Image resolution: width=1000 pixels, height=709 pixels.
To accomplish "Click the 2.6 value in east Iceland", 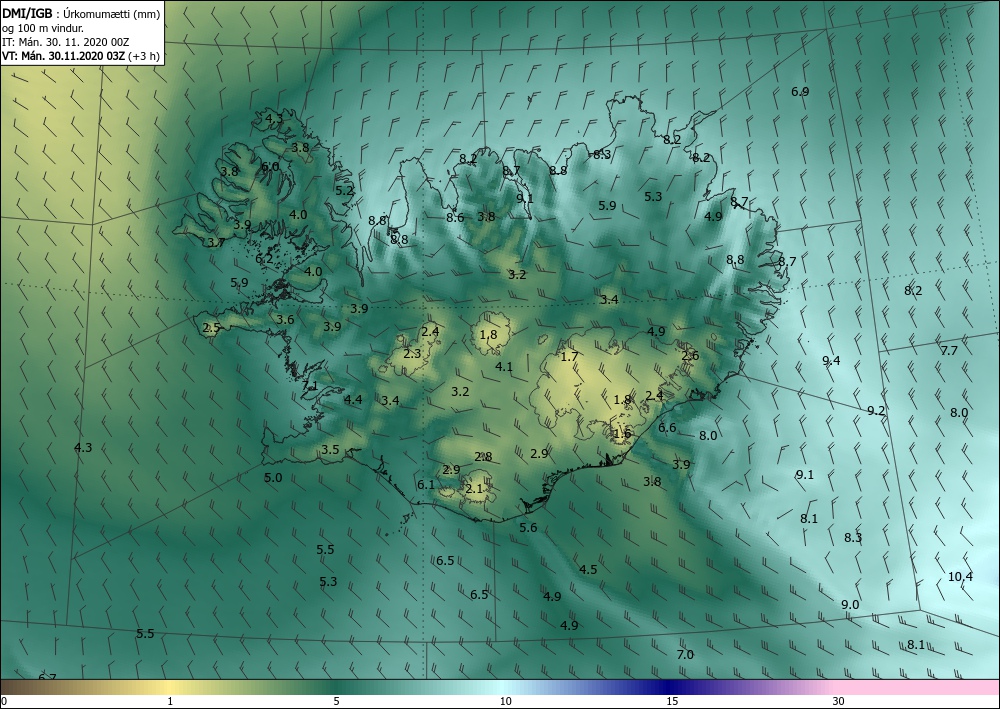I will pyautogui.click(x=690, y=355).
